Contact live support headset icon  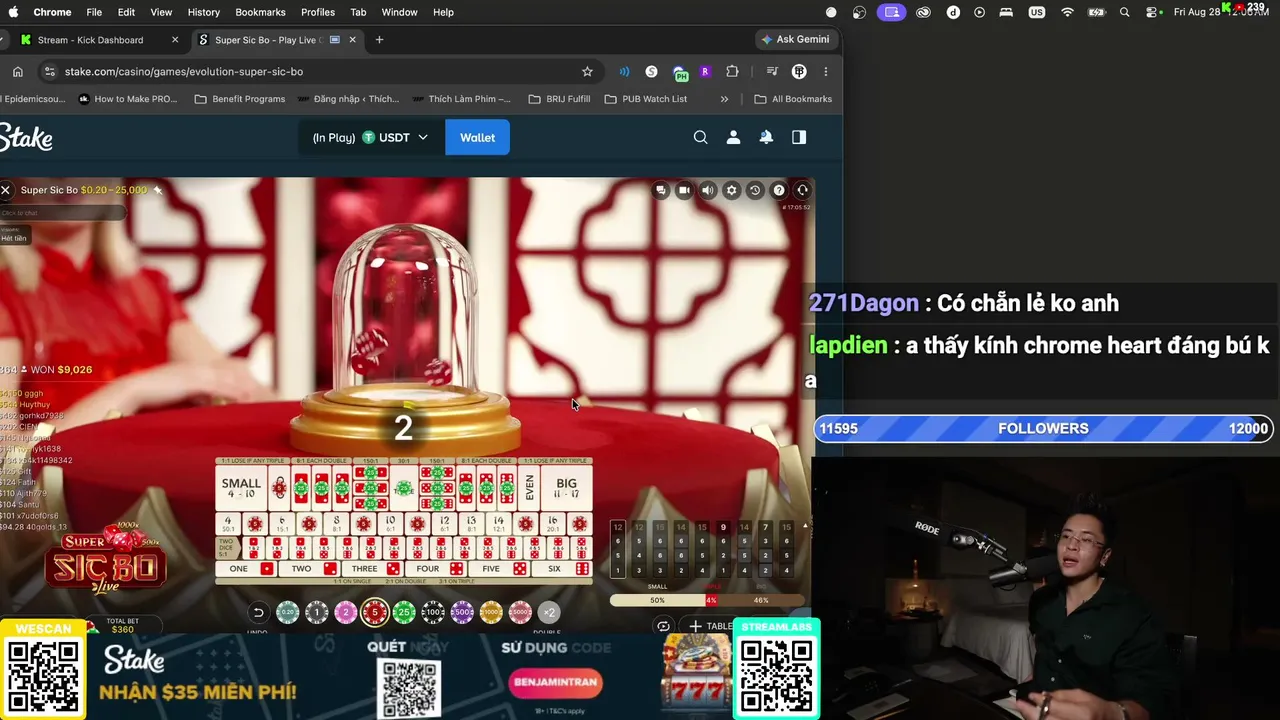coord(802,190)
